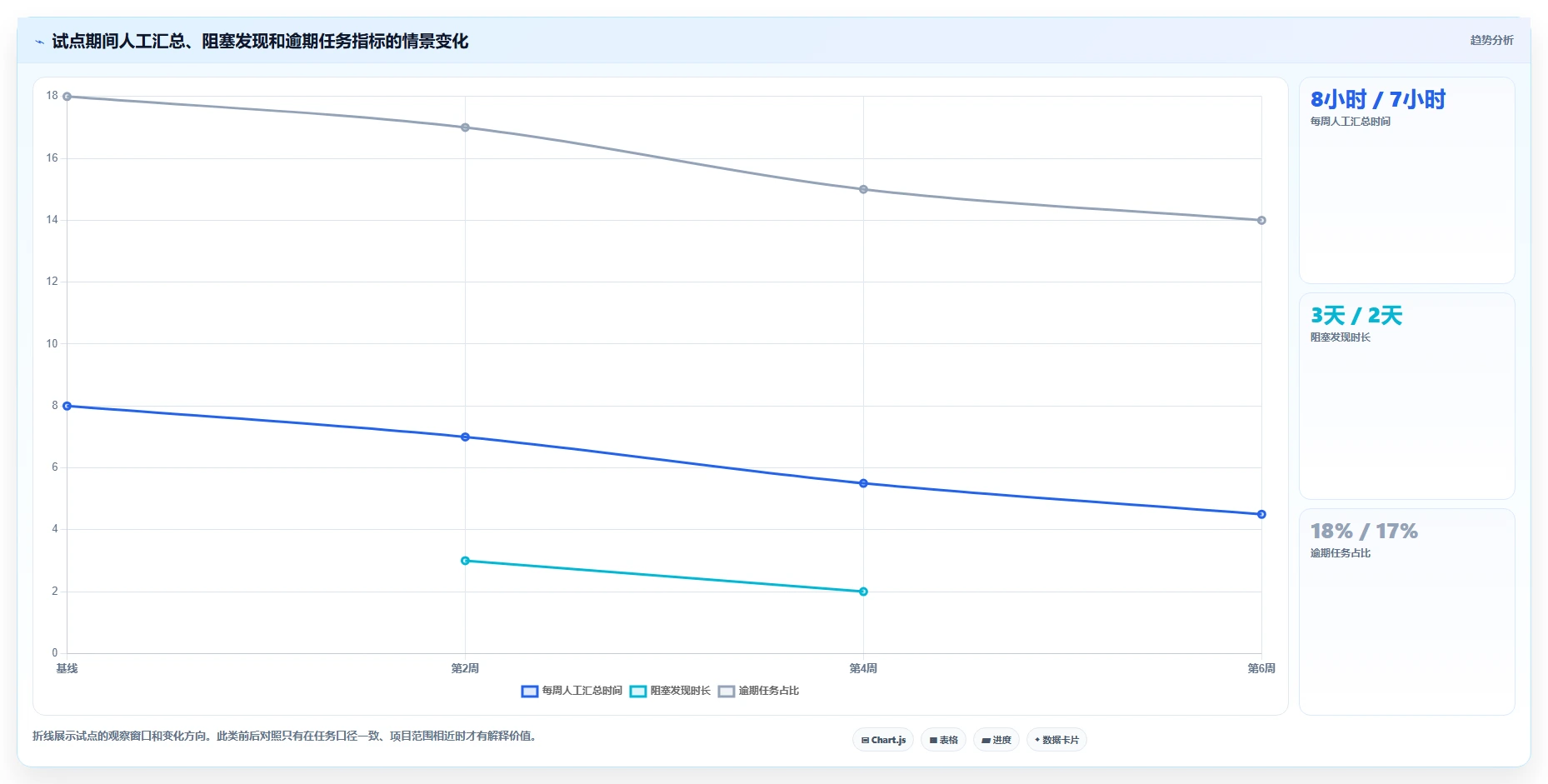Screen dimensions: 1548x784
Task: Click the y-axis tick label 10
Action: click(52, 343)
